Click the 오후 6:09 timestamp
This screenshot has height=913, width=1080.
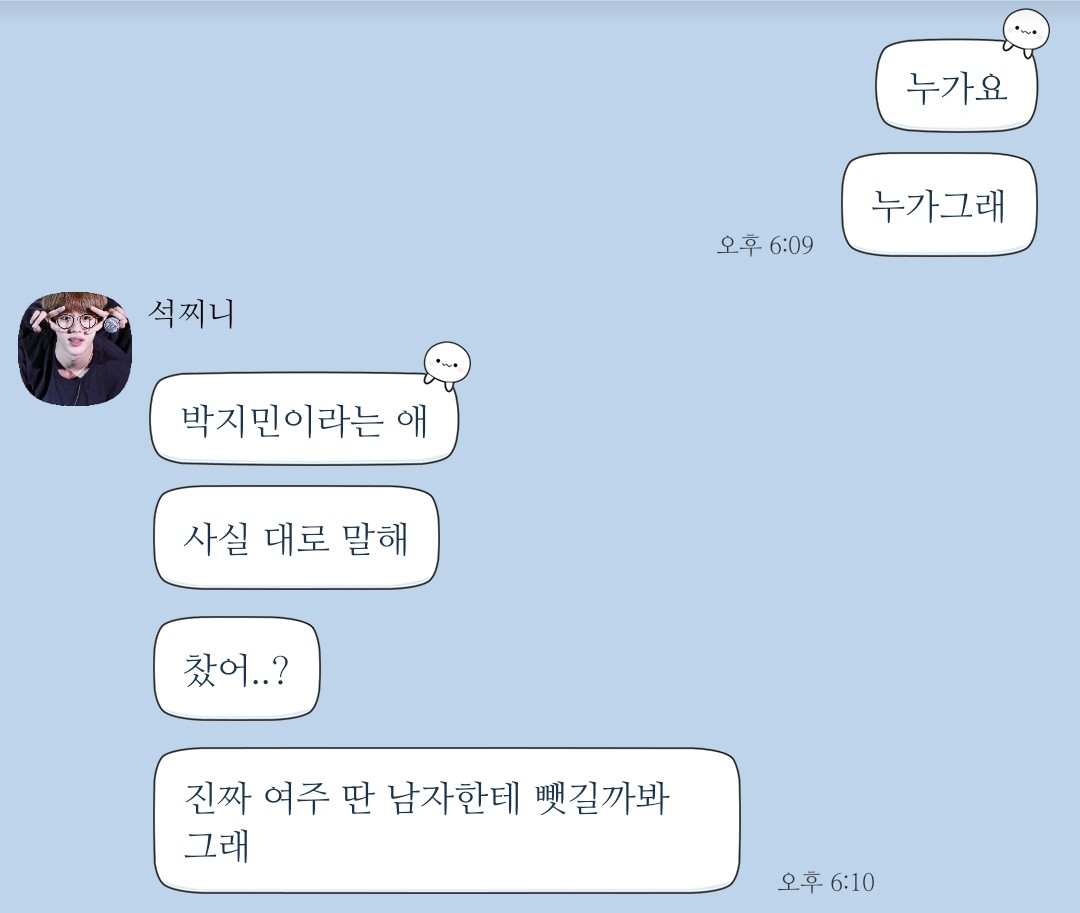[765, 244]
